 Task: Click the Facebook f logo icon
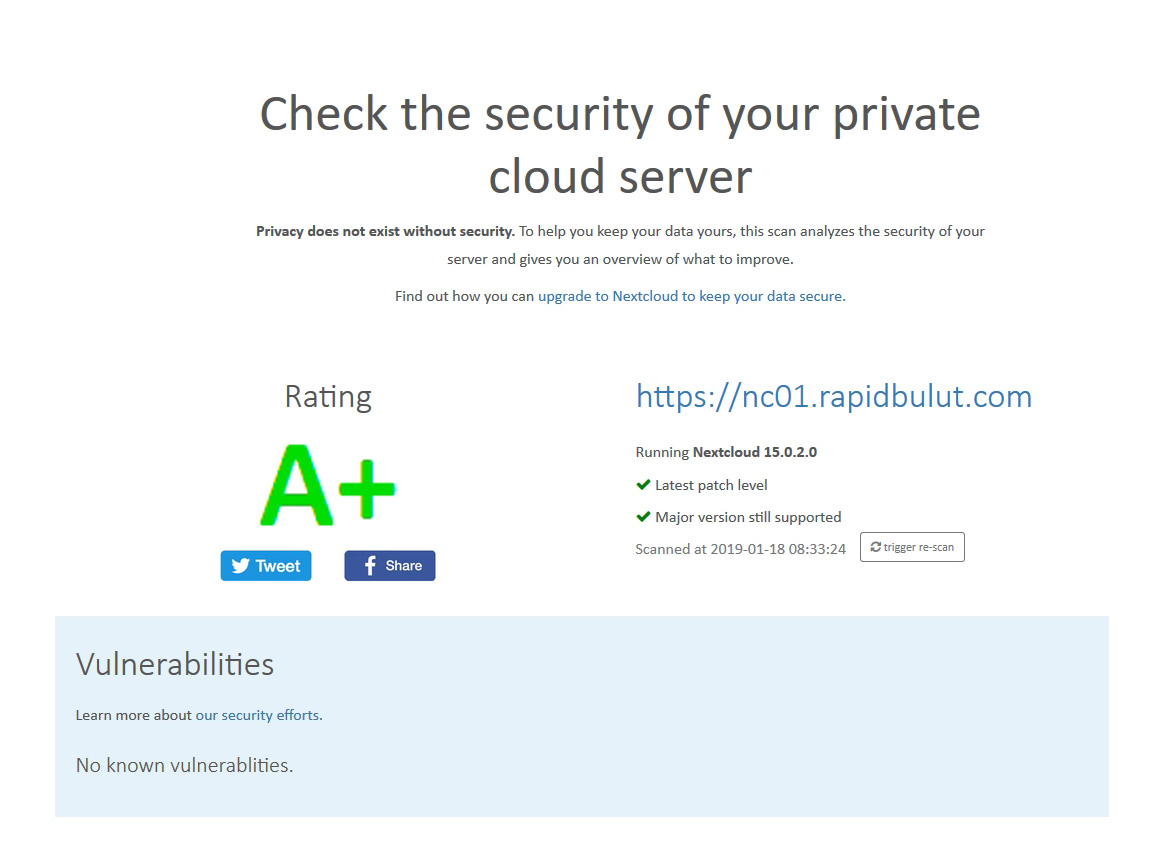click(370, 566)
